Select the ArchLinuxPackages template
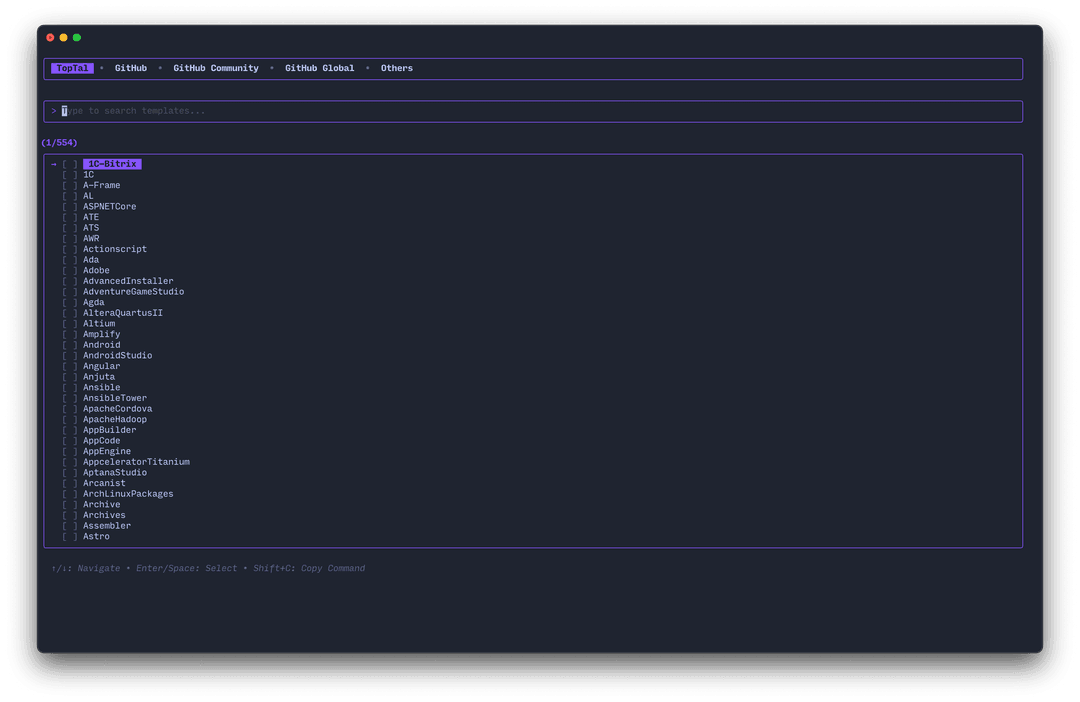 (128, 494)
